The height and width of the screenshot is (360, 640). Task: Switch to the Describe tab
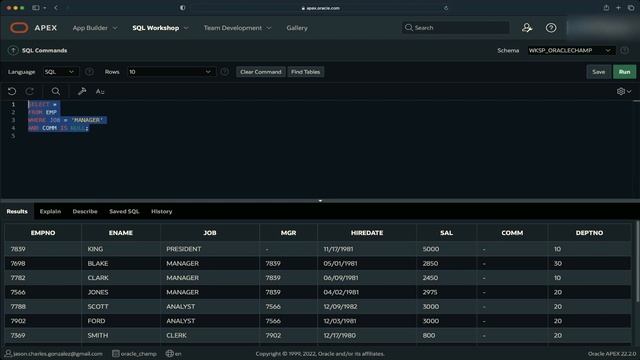click(x=85, y=211)
